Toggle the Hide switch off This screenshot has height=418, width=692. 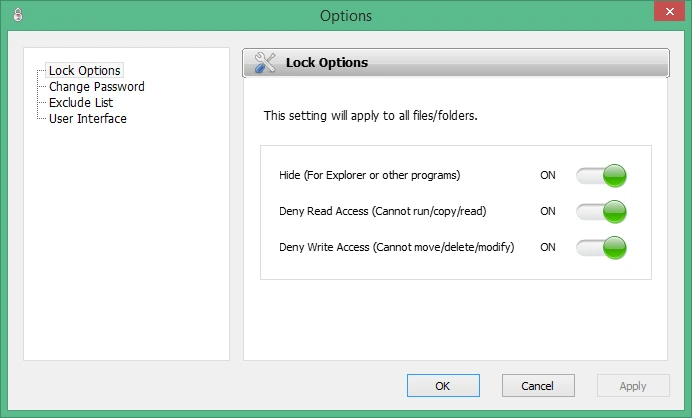click(601, 176)
